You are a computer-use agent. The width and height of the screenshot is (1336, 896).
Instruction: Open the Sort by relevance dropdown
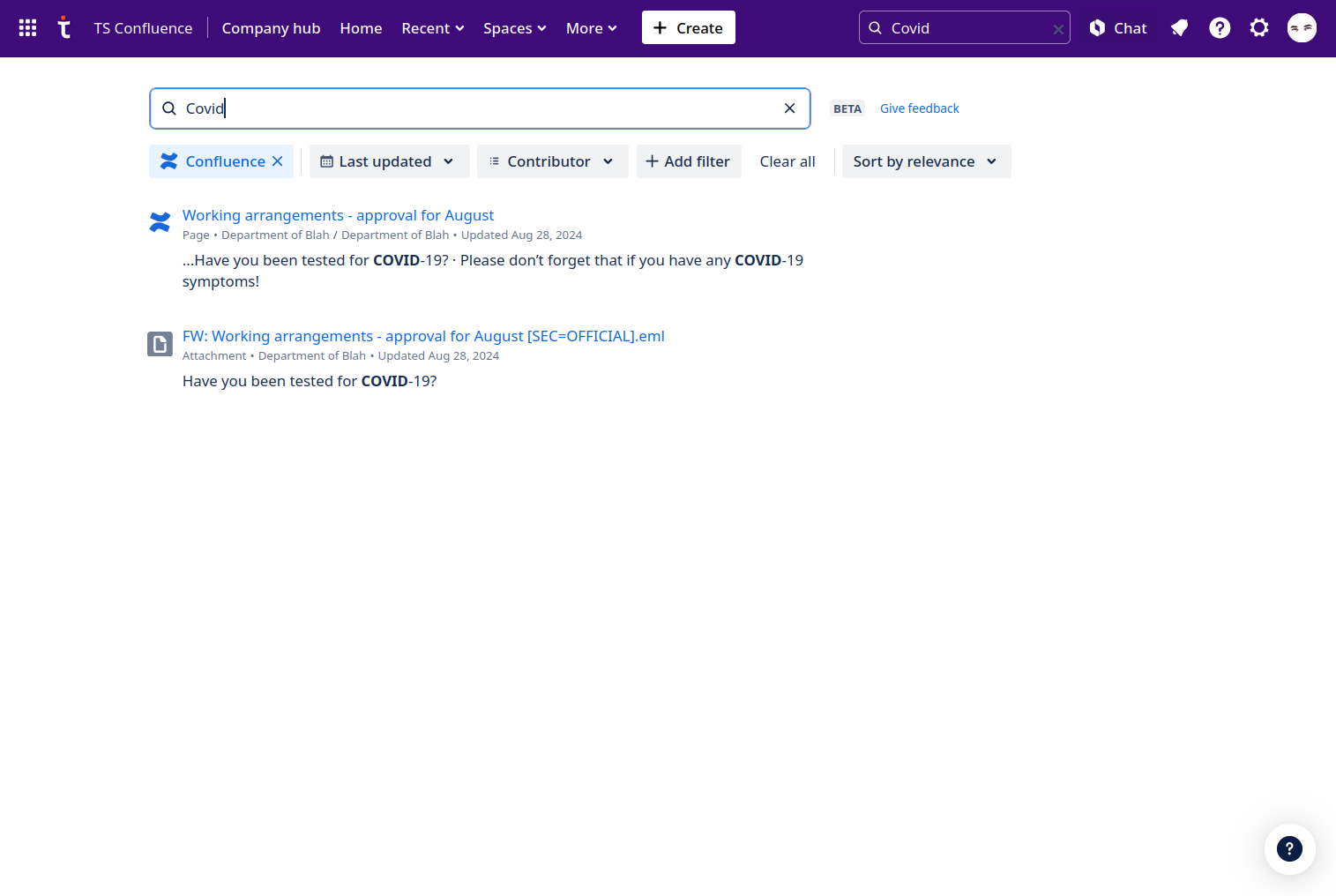[x=926, y=161]
